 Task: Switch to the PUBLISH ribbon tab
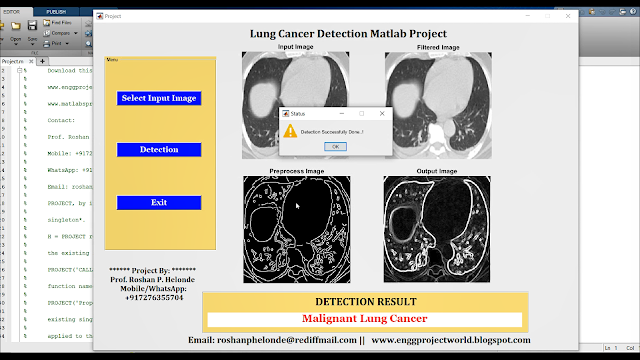pyautogui.click(x=56, y=12)
